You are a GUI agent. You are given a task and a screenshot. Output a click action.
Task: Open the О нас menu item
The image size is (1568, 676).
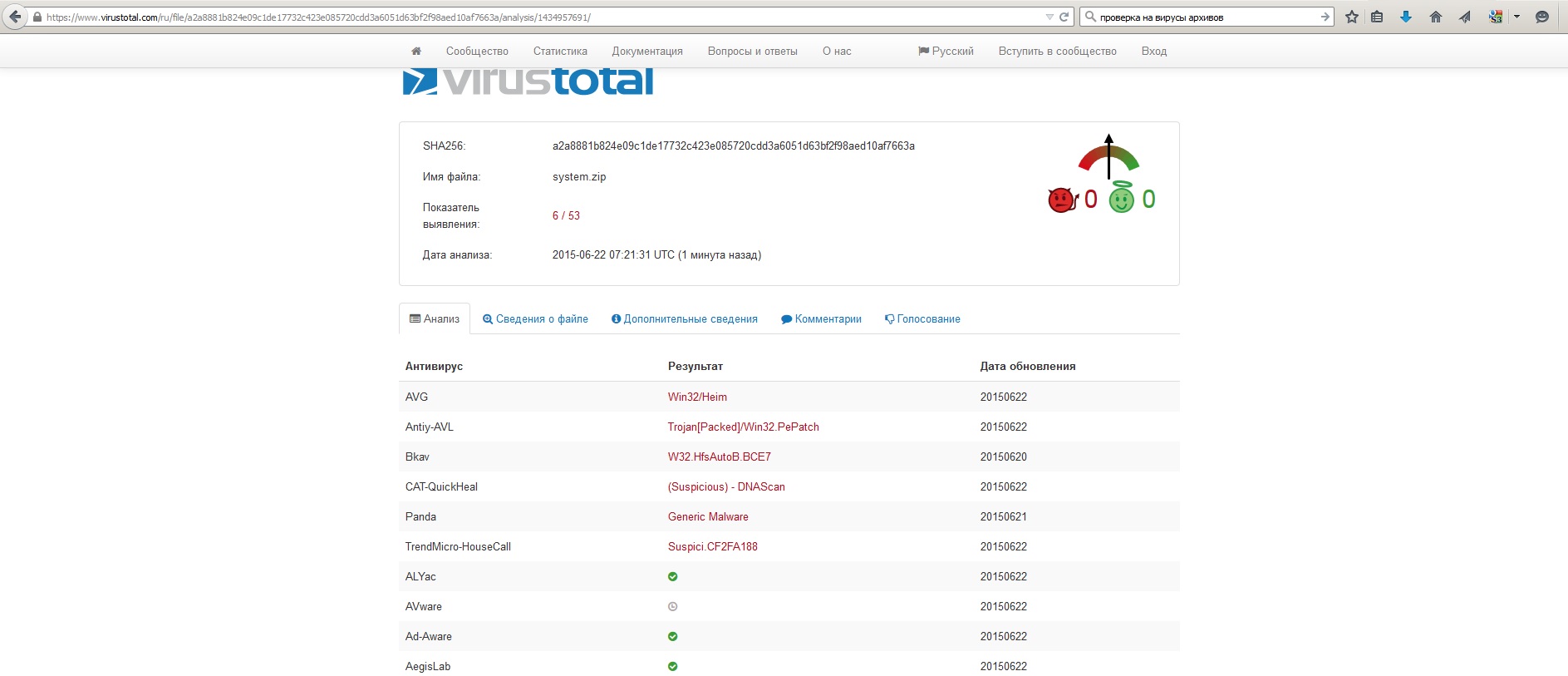[x=837, y=51]
